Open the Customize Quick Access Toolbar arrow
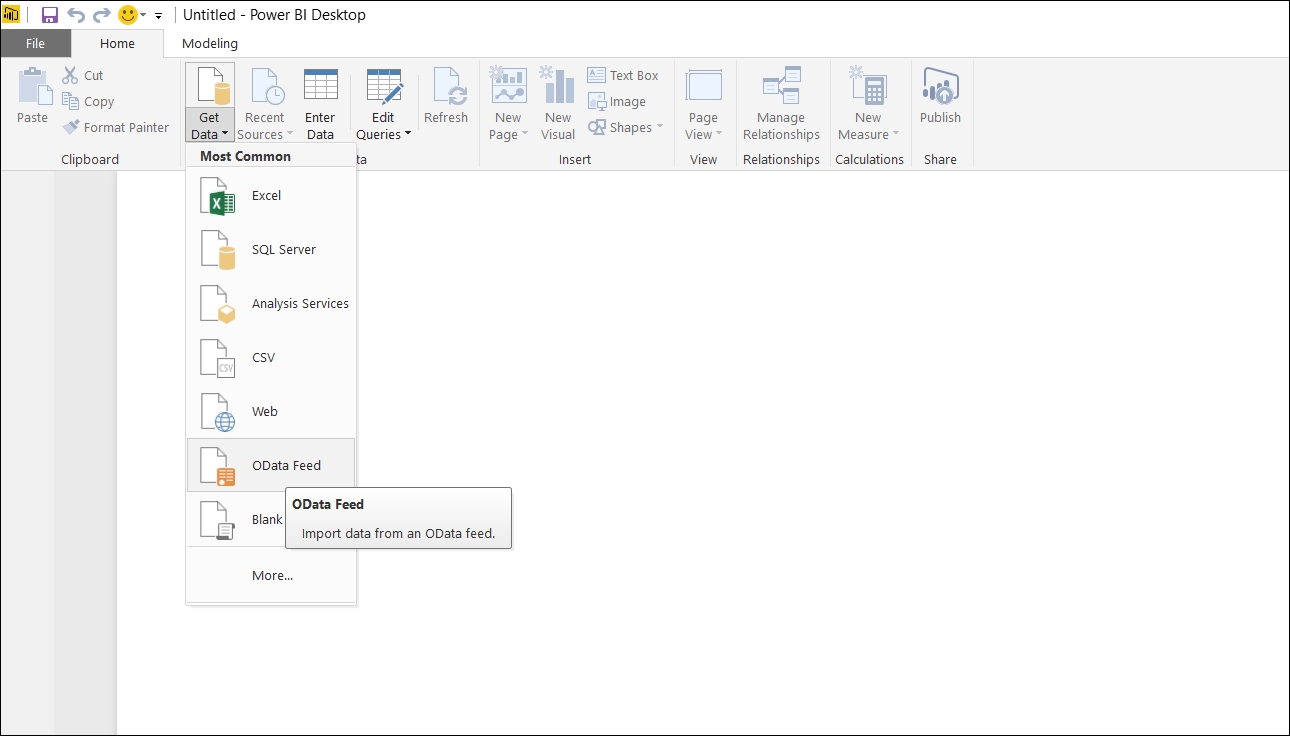Screen dimensions: 1290x736 pos(158,16)
